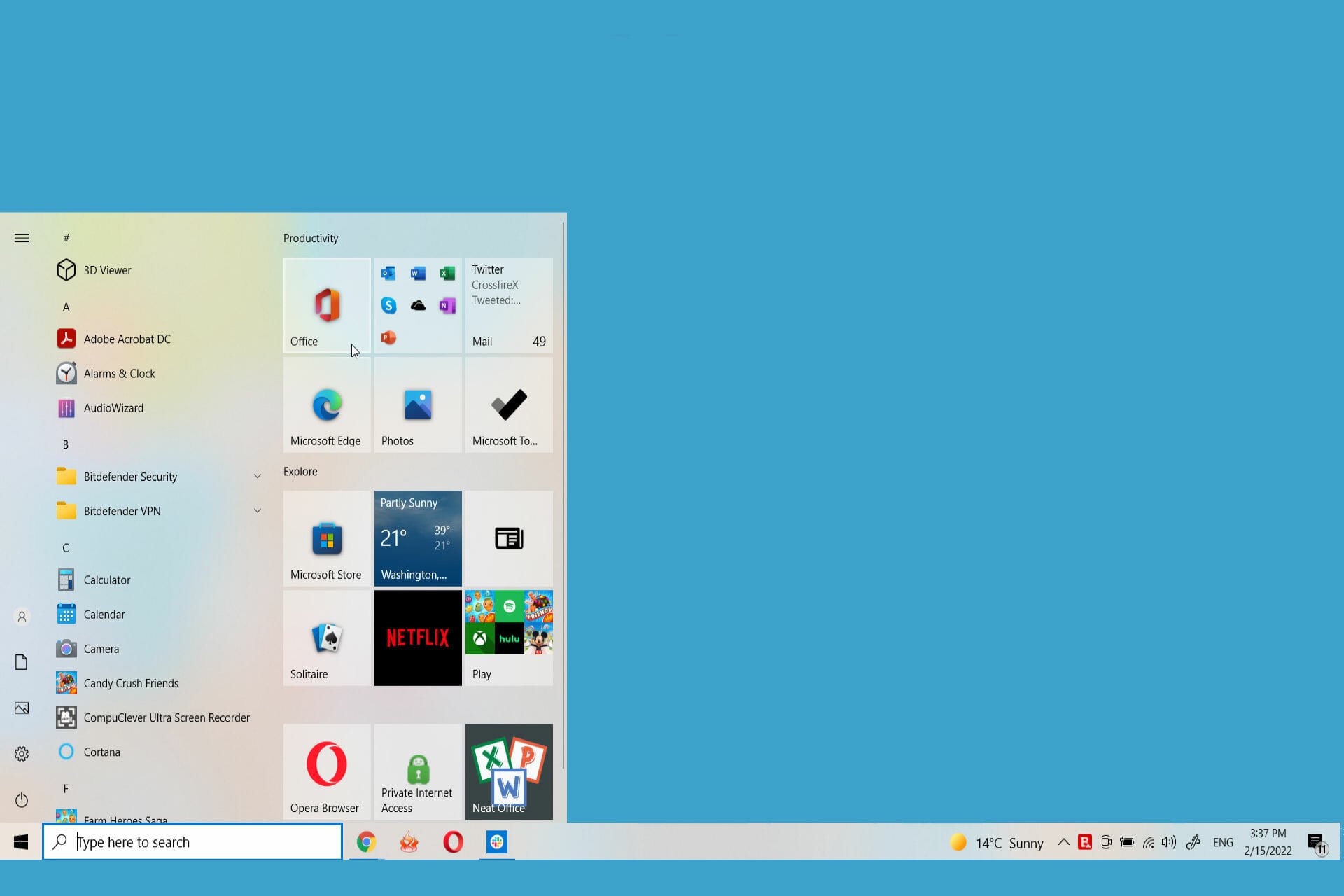Viewport: 1344px width, 896px height.
Task: Launch Opera Browser tile
Action: click(327, 771)
